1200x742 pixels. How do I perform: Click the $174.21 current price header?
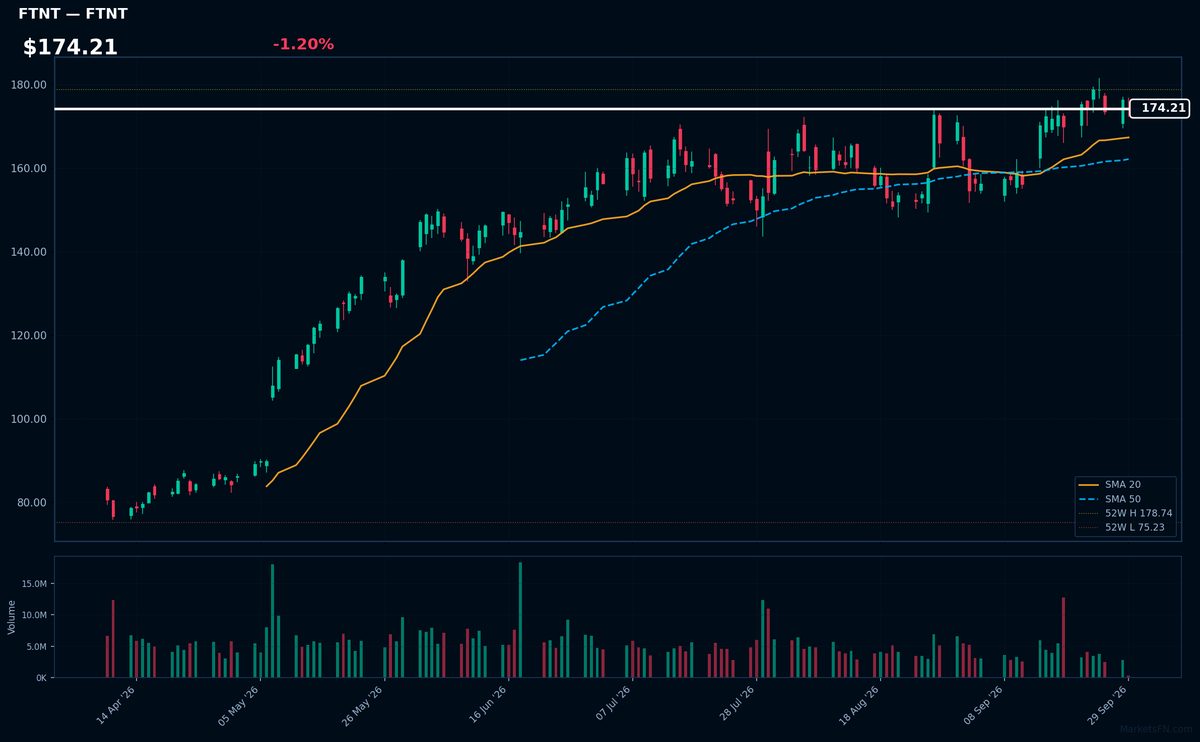pyautogui.click(x=70, y=47)
